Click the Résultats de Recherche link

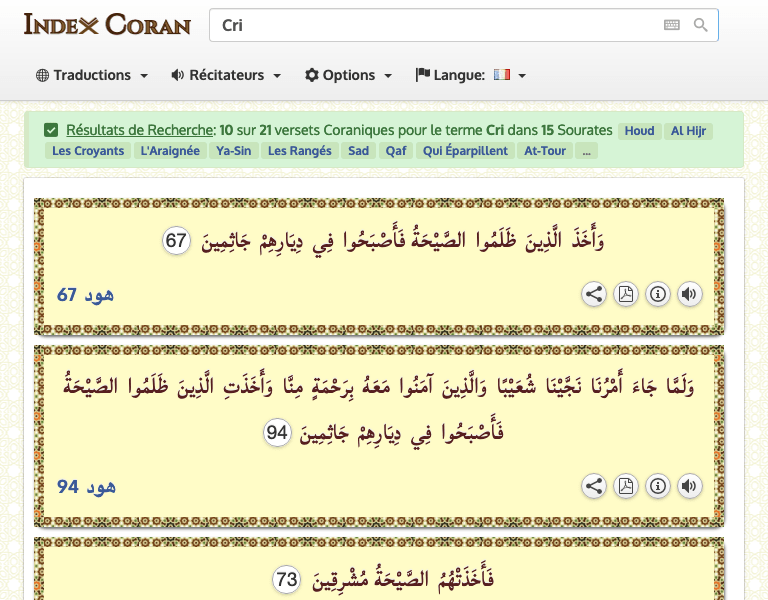[140, 130]
